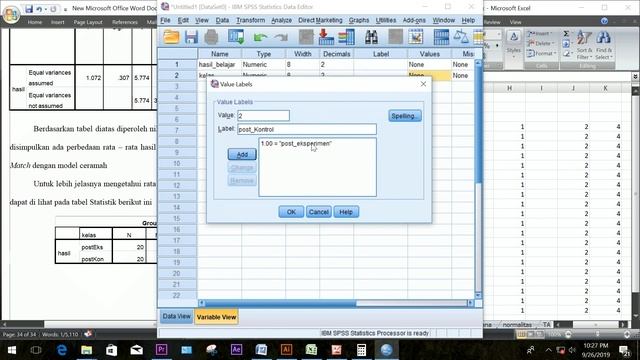Click Help in Value Labels dialog
The height and width of the screenshot is (360, 640).
pyautogui.click(x=346, y=212)
